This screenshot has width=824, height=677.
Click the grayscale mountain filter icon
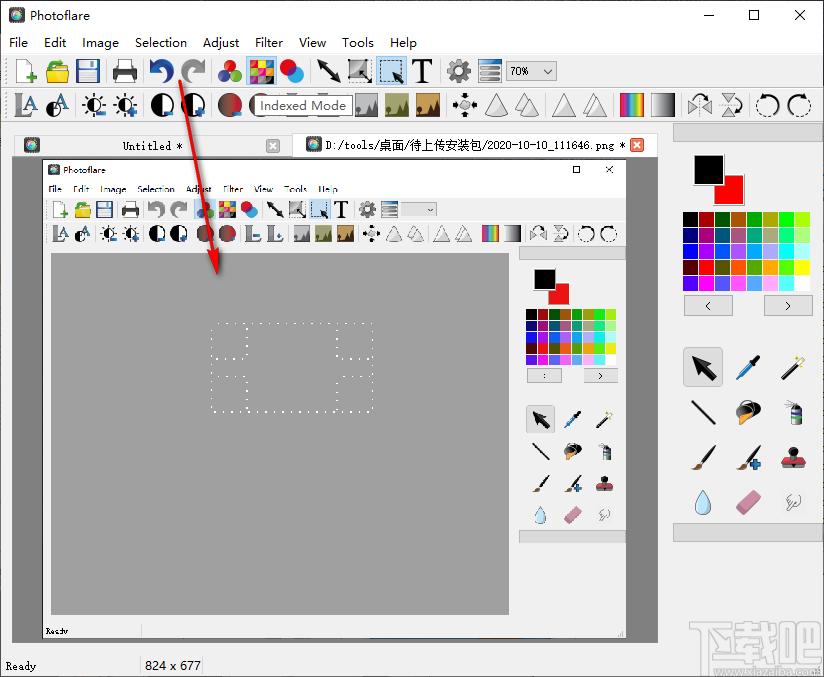(x=366, y=105)
